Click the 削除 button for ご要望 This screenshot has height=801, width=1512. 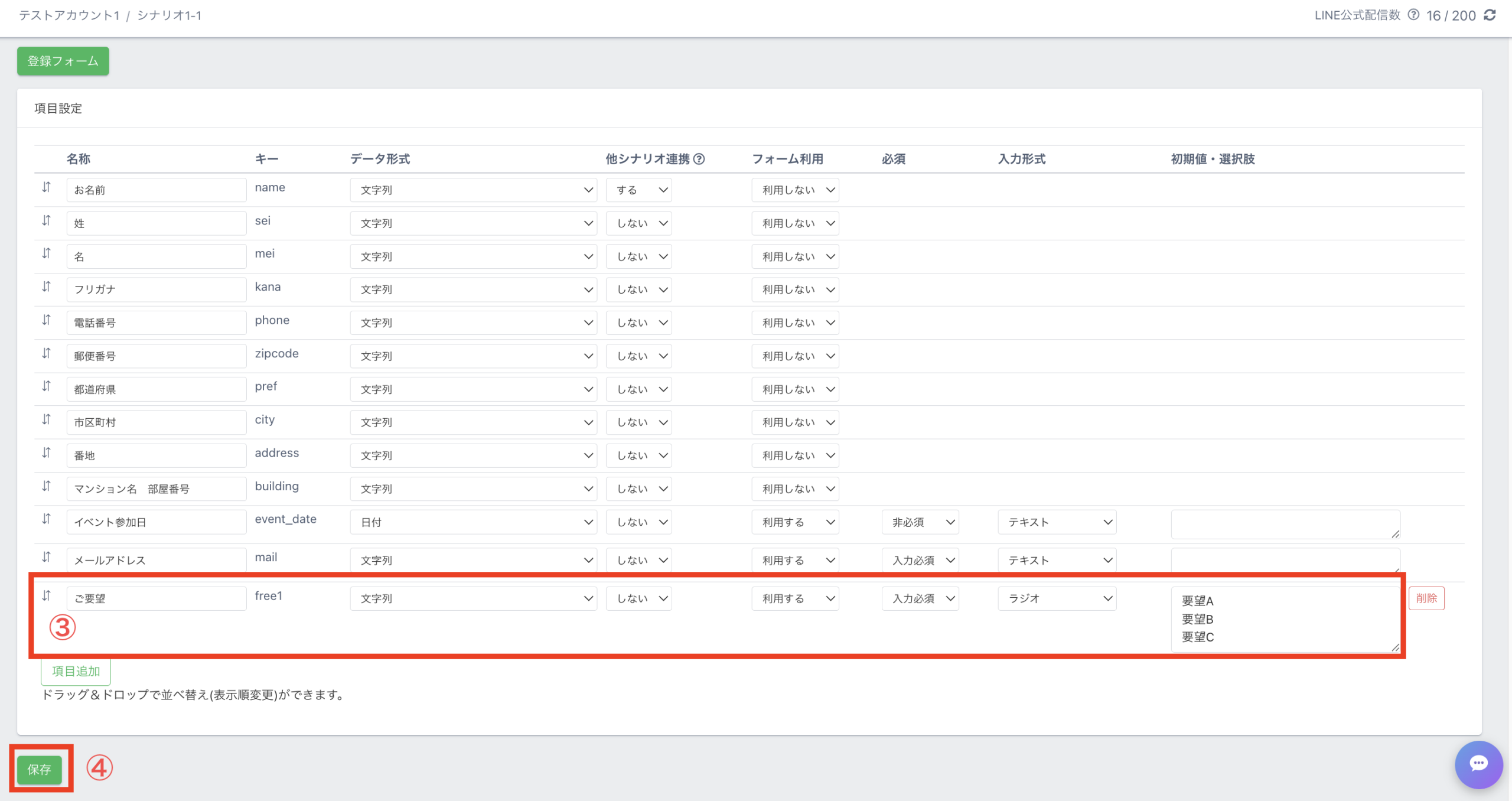pyautogui.click(x=1426, y=598)
